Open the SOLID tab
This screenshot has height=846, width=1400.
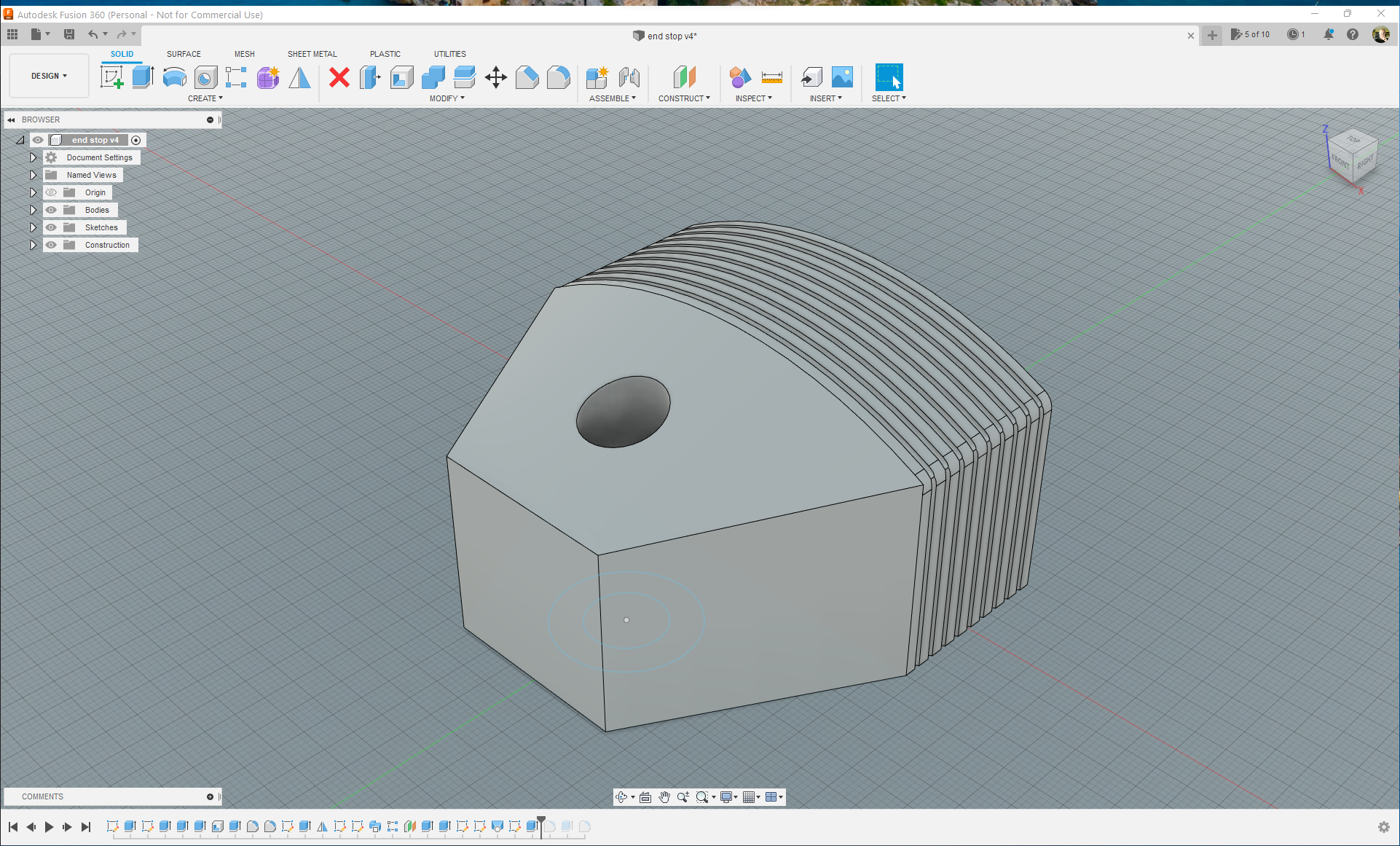(119, 54)
